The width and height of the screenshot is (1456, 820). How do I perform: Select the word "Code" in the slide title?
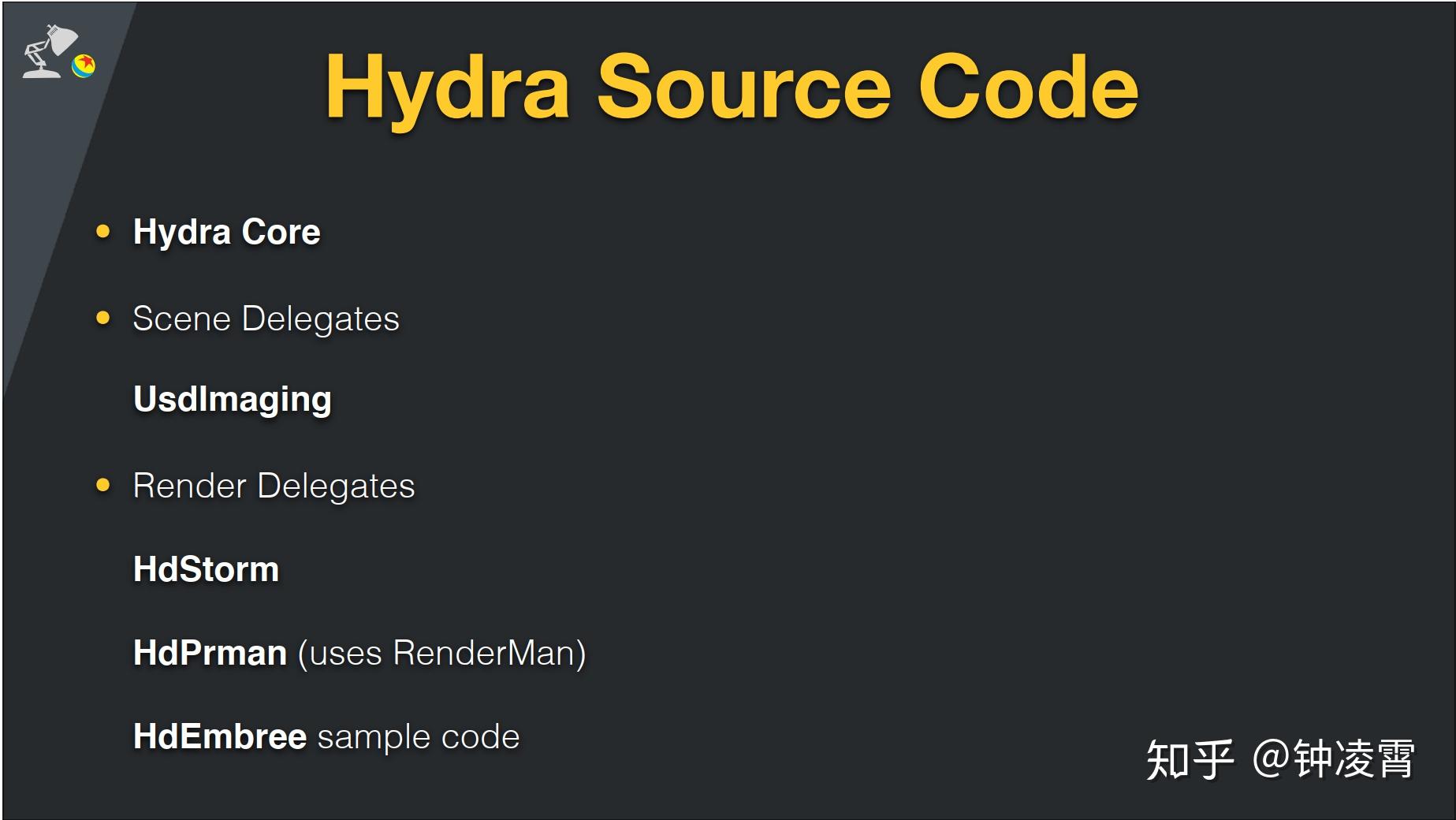tap(1028, 87)
